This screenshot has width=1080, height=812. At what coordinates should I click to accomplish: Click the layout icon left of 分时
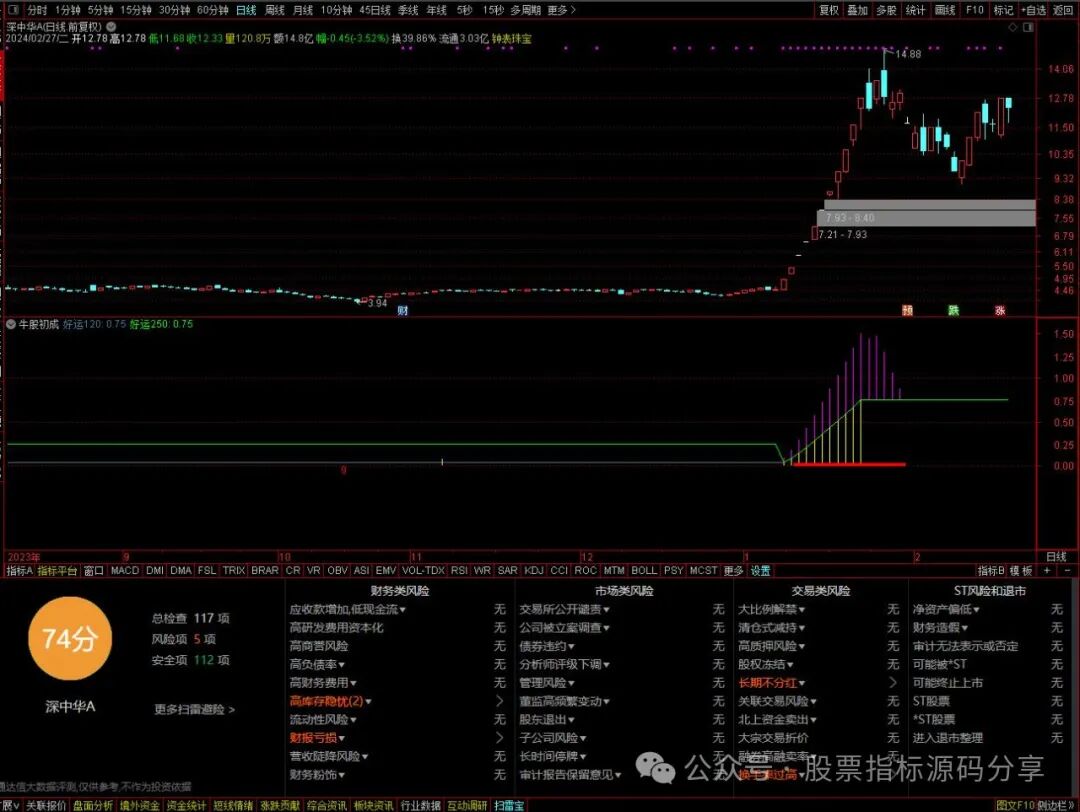click(x=12, y=10)
